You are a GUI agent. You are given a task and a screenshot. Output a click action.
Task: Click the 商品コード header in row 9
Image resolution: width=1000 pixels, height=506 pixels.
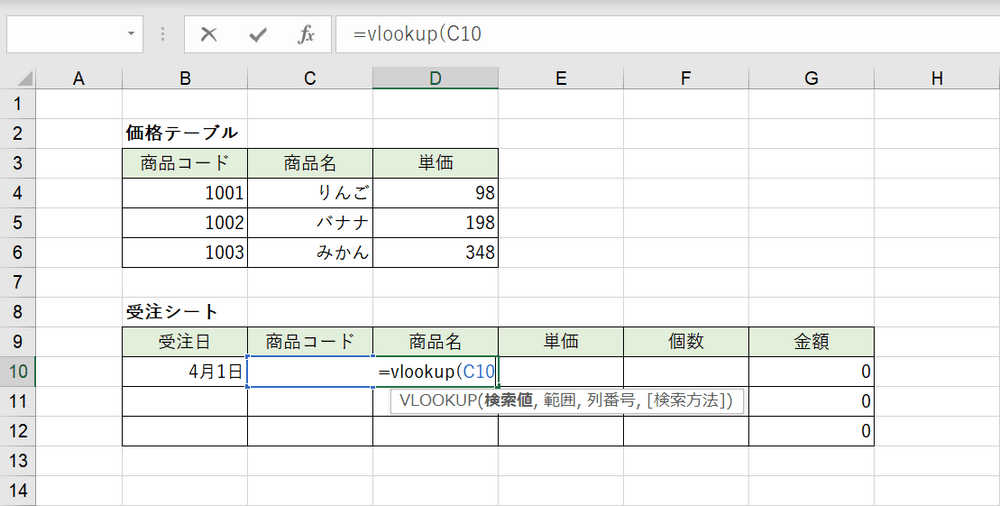coord(310,342)
